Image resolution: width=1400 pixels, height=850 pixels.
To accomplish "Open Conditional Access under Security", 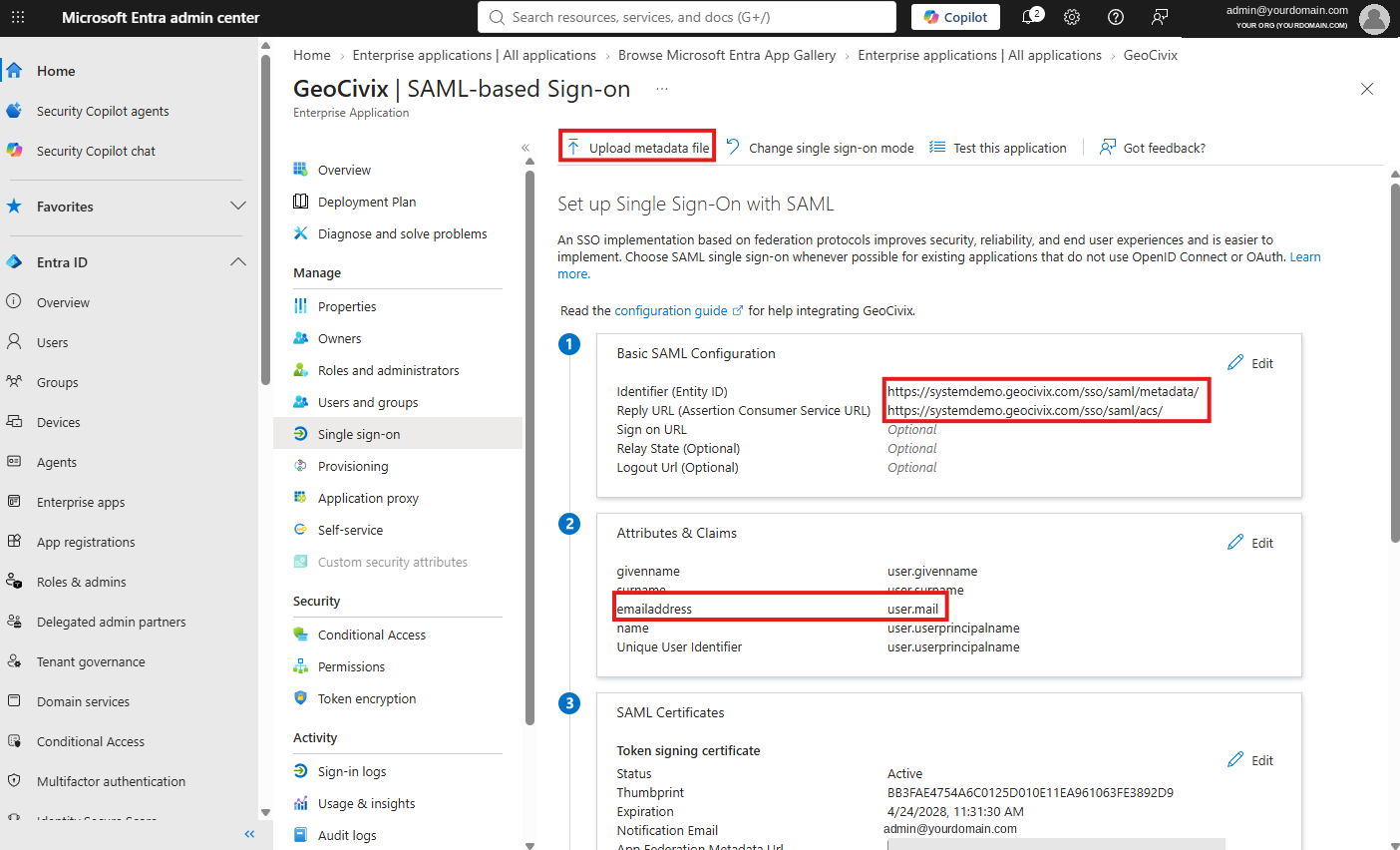I will point(372,635).
